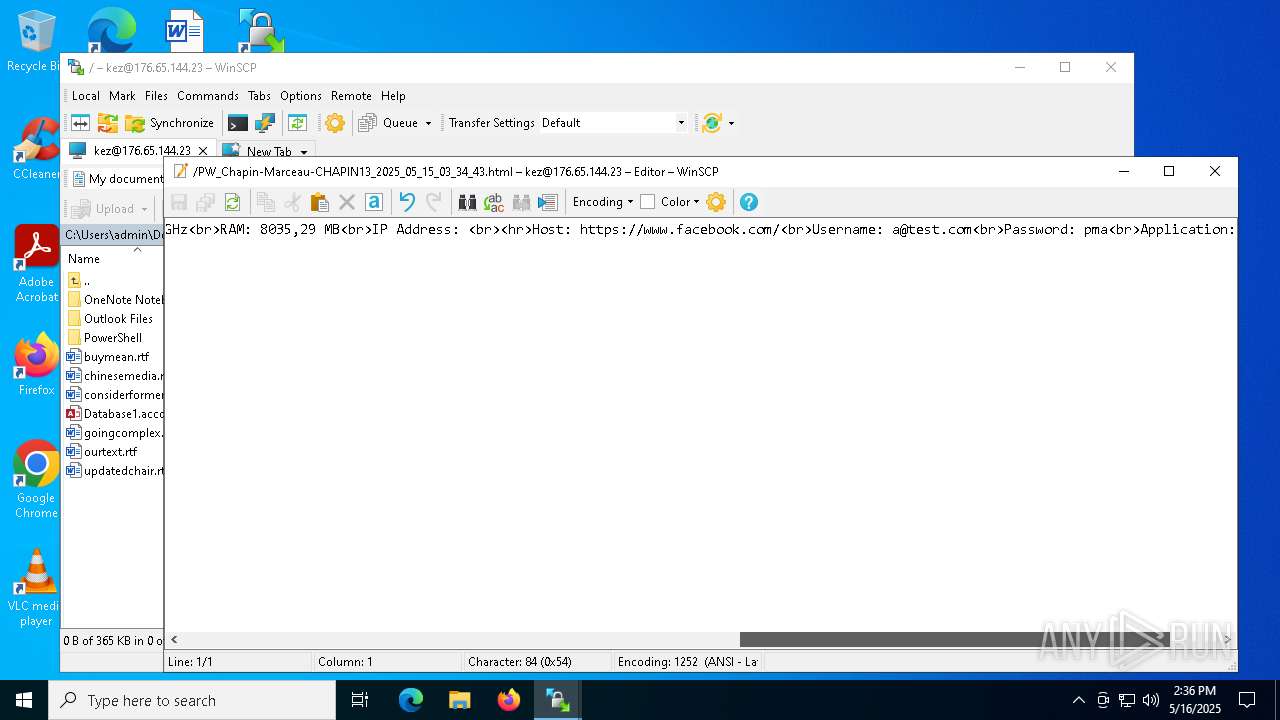Click the Save All icon in editor
The height and width of the screenshot is (720, 1280).
pos(206,202)
